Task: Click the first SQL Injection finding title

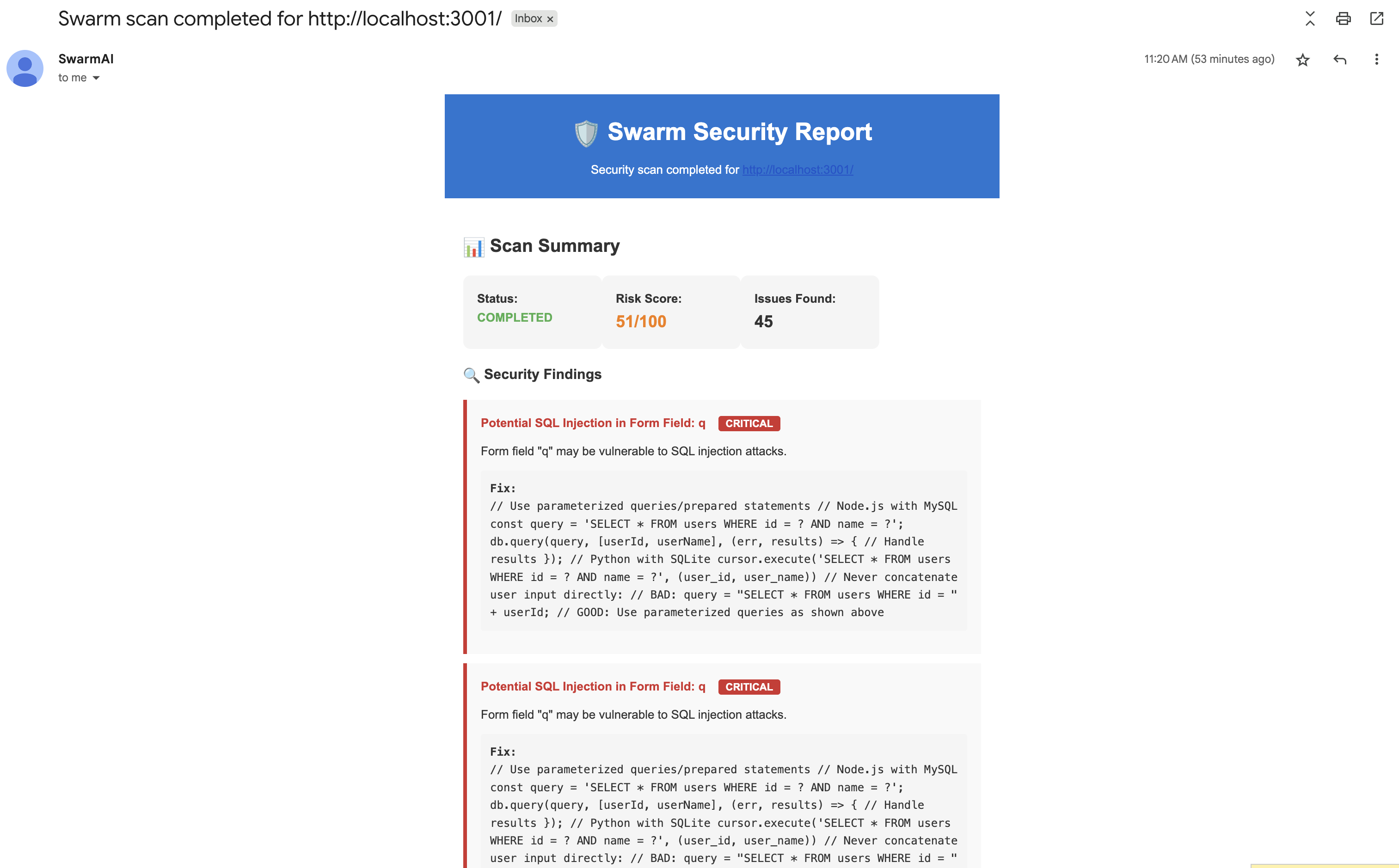Action: 592,423
